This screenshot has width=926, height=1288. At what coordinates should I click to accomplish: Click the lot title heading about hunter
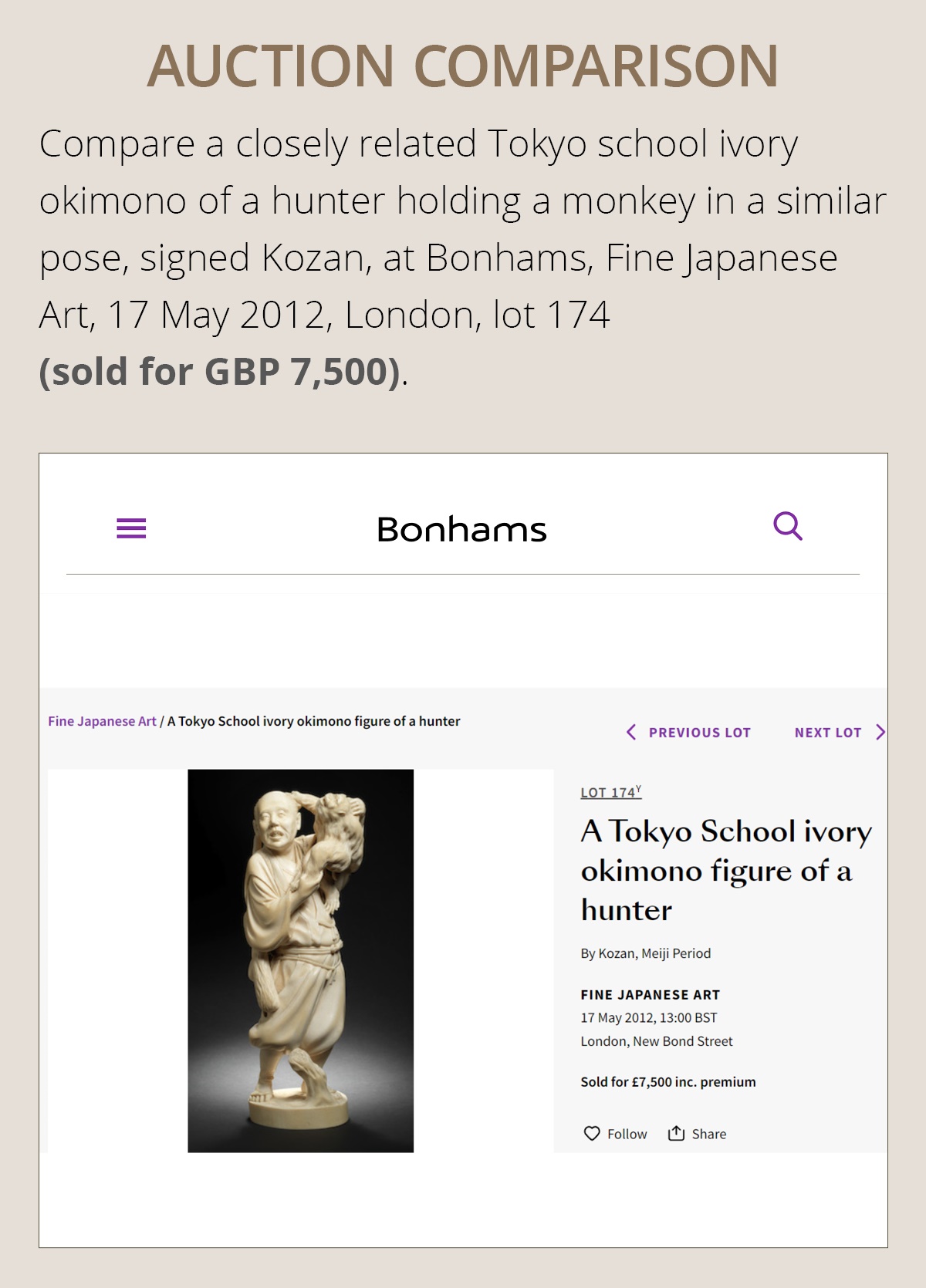pyautogui.click(x=725, y=870)
